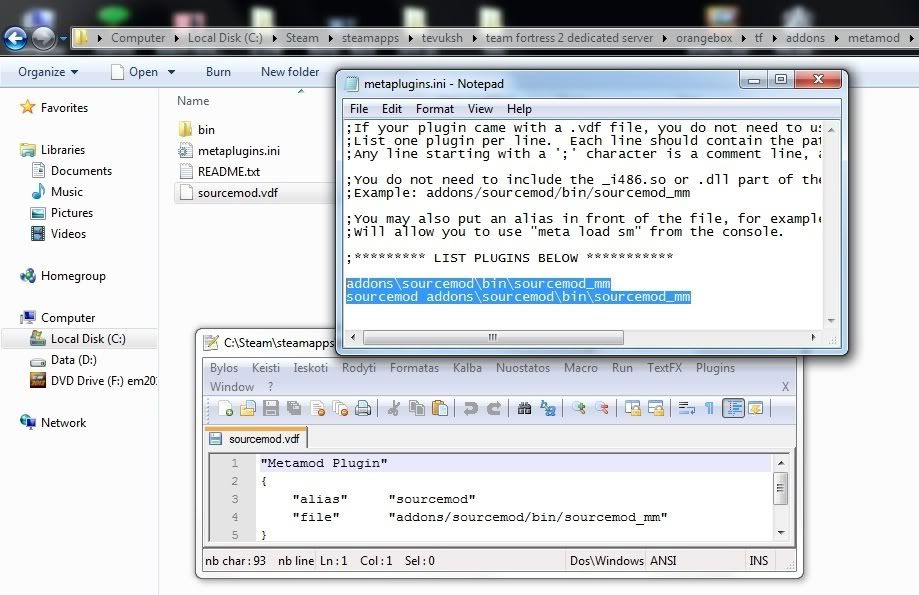The height and width of the screenshot is (595, 919).
Task: Click the Burn button in Explorer
Action: [x=218, y=72]
